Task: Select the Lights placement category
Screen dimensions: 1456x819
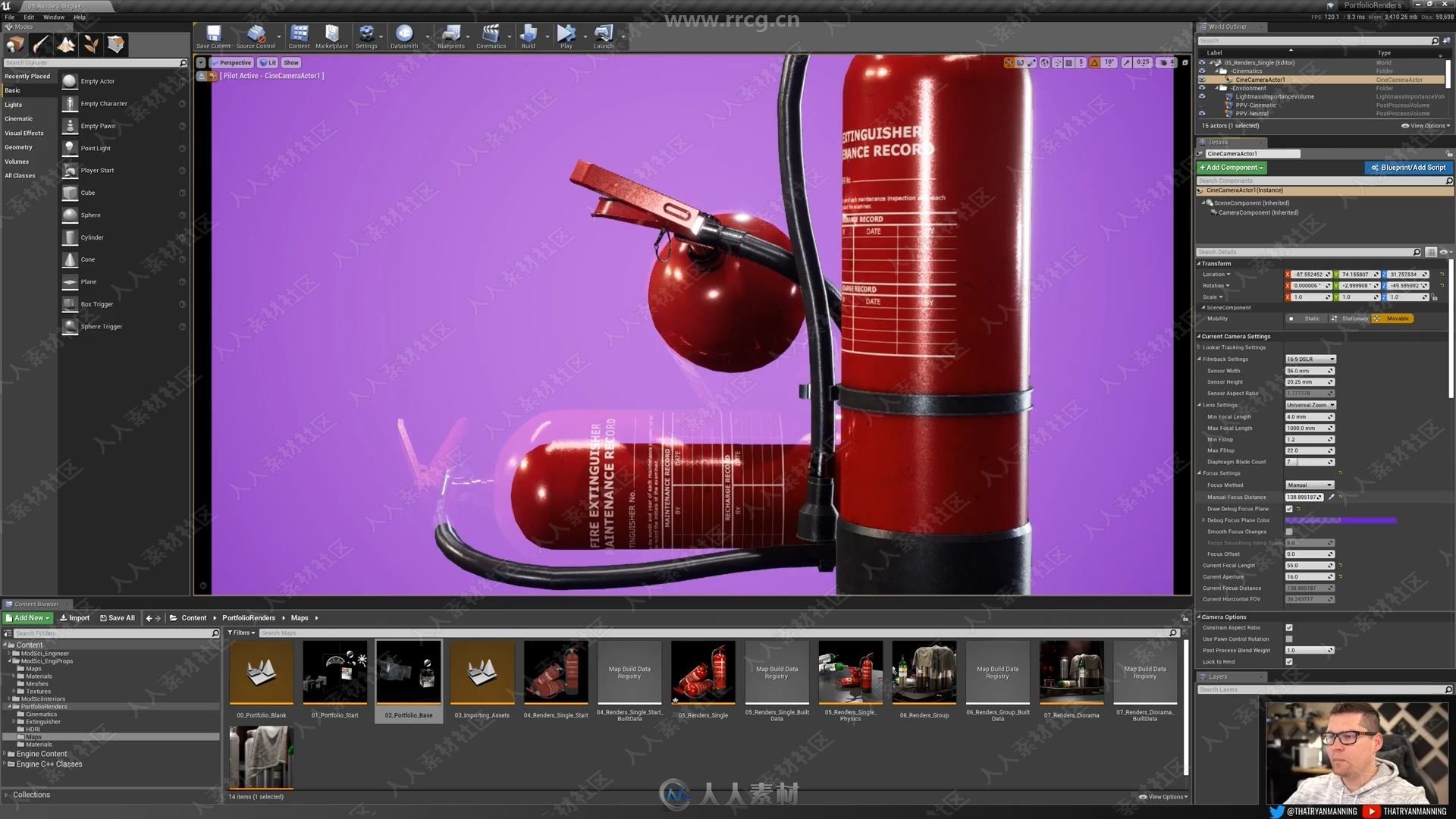Action: (14, 105)
